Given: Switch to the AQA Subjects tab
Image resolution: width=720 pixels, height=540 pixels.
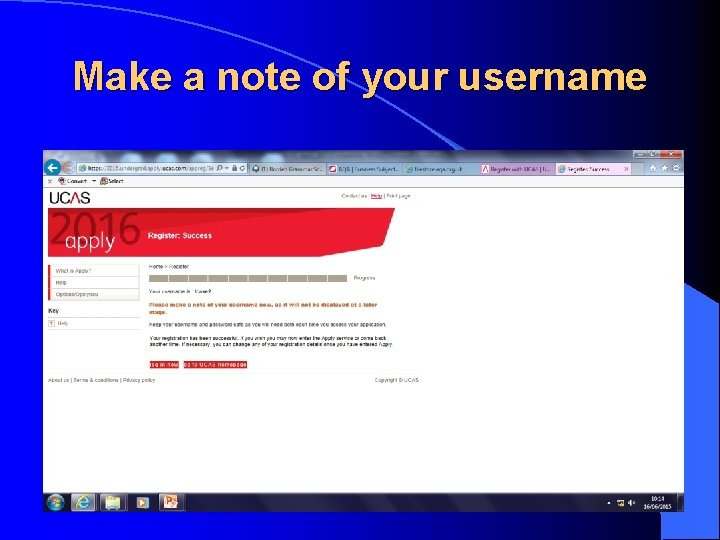Looking at the screenshot, I should click(365, 169).
